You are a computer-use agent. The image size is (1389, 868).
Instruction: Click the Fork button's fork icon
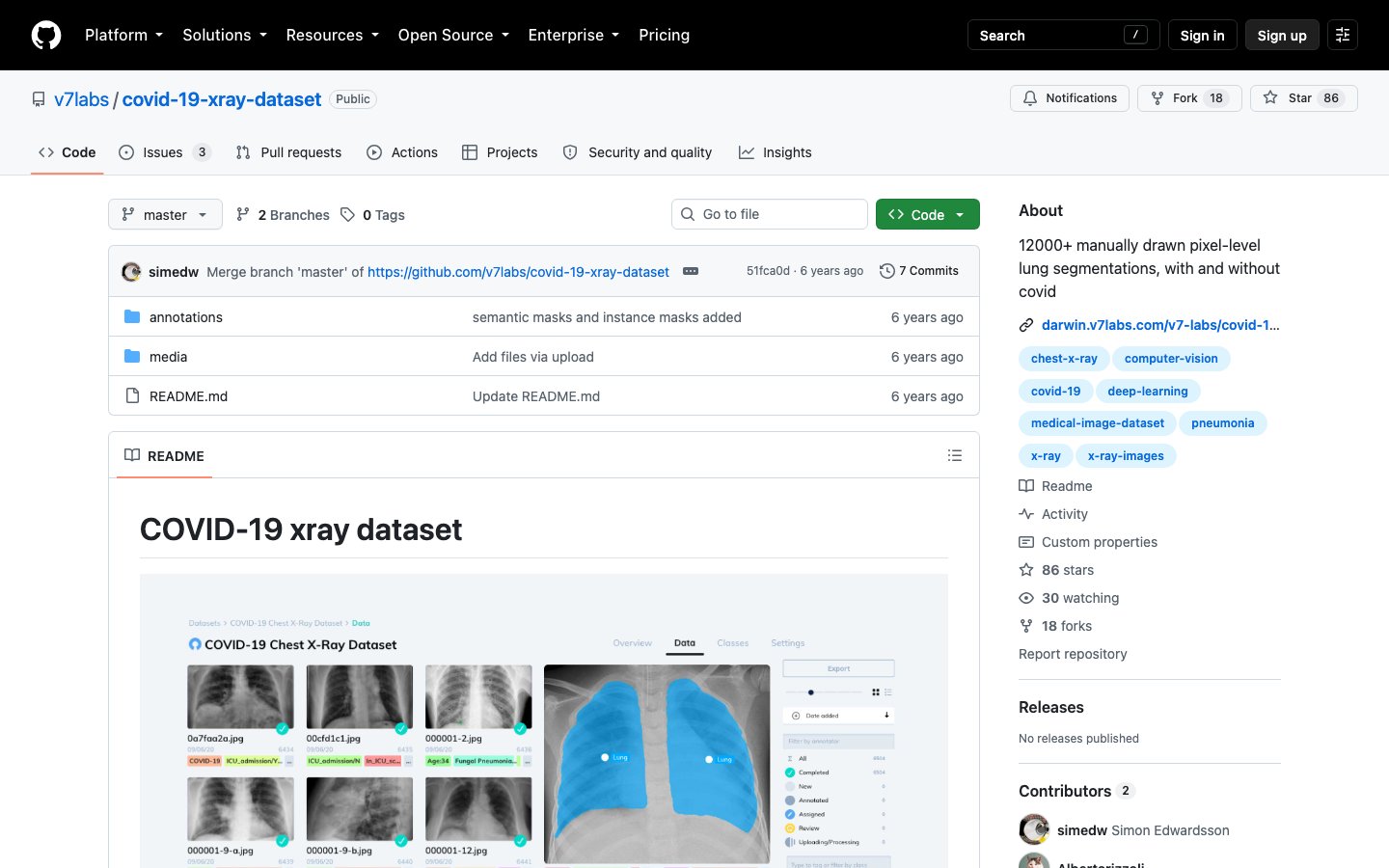click(x=1157, y=98)
